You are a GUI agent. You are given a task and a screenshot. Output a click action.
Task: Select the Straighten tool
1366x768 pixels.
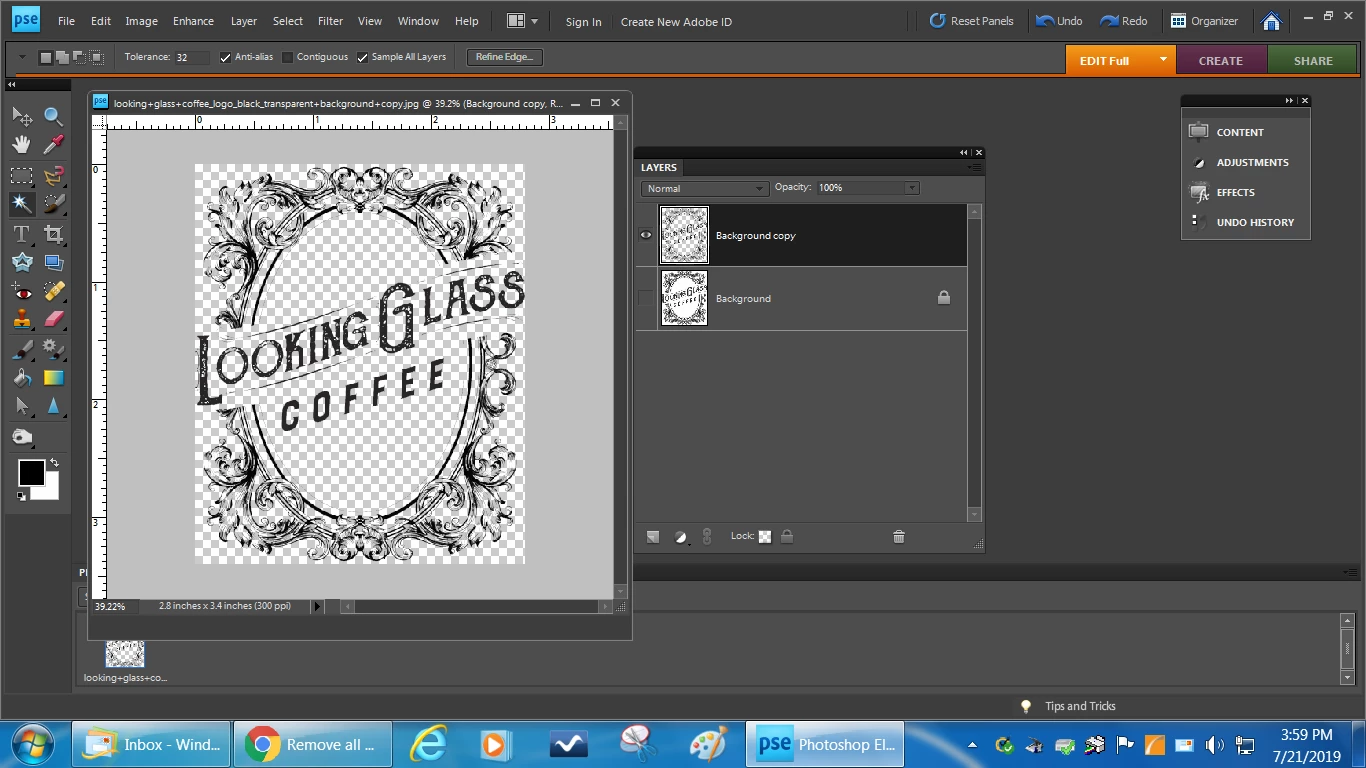point(53,263)
